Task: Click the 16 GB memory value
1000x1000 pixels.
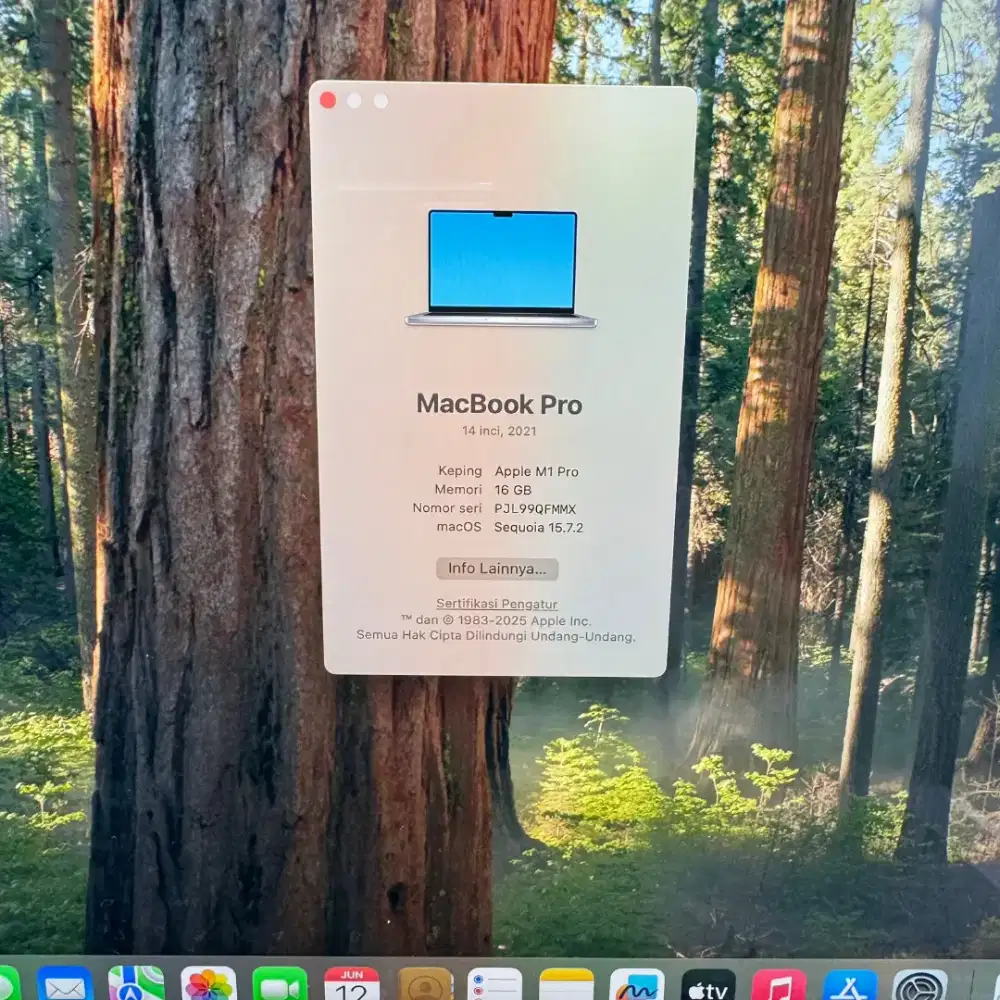Action: [x=513, y=490]
